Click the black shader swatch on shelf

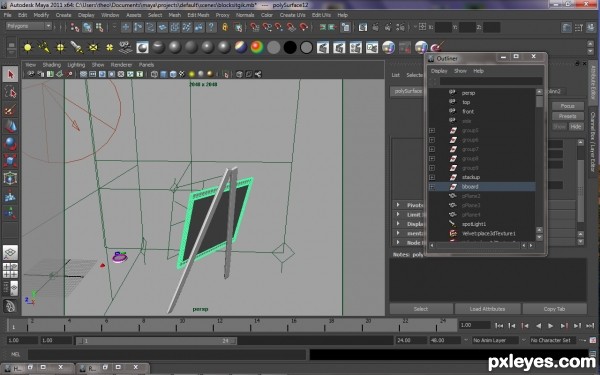(290, 47)
